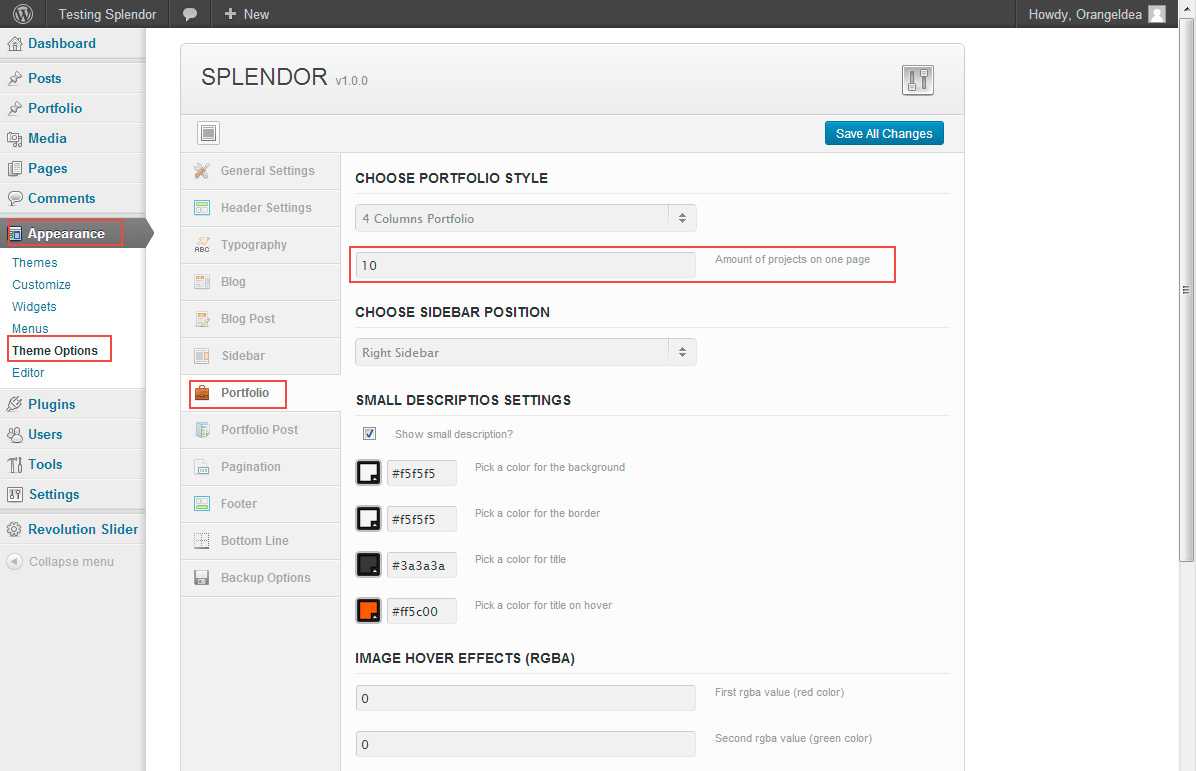This screenshot has height=771, width=1196.
Task: Click the WordPress logo icon
Action: point(23,14)
